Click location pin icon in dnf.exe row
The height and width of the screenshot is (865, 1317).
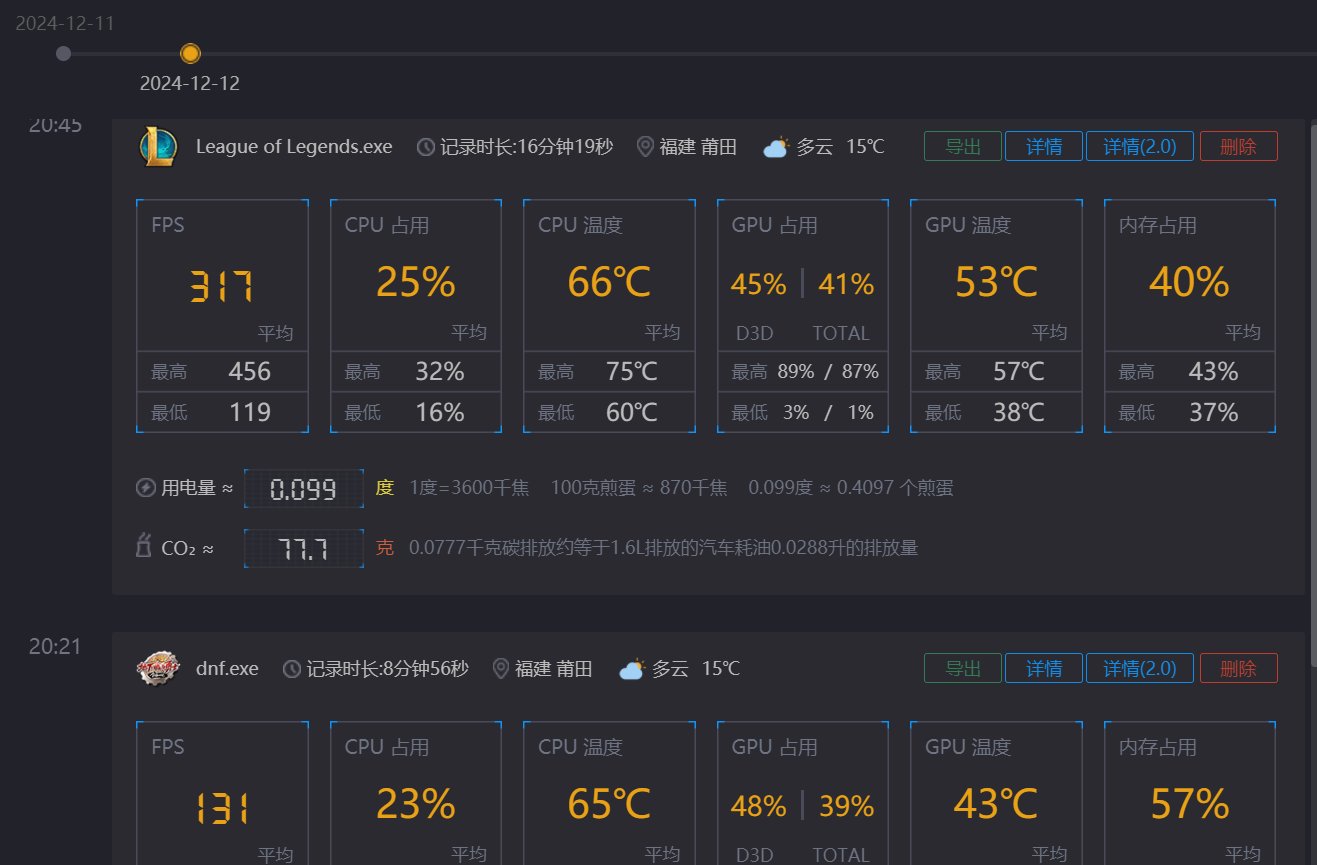[501, 669]
